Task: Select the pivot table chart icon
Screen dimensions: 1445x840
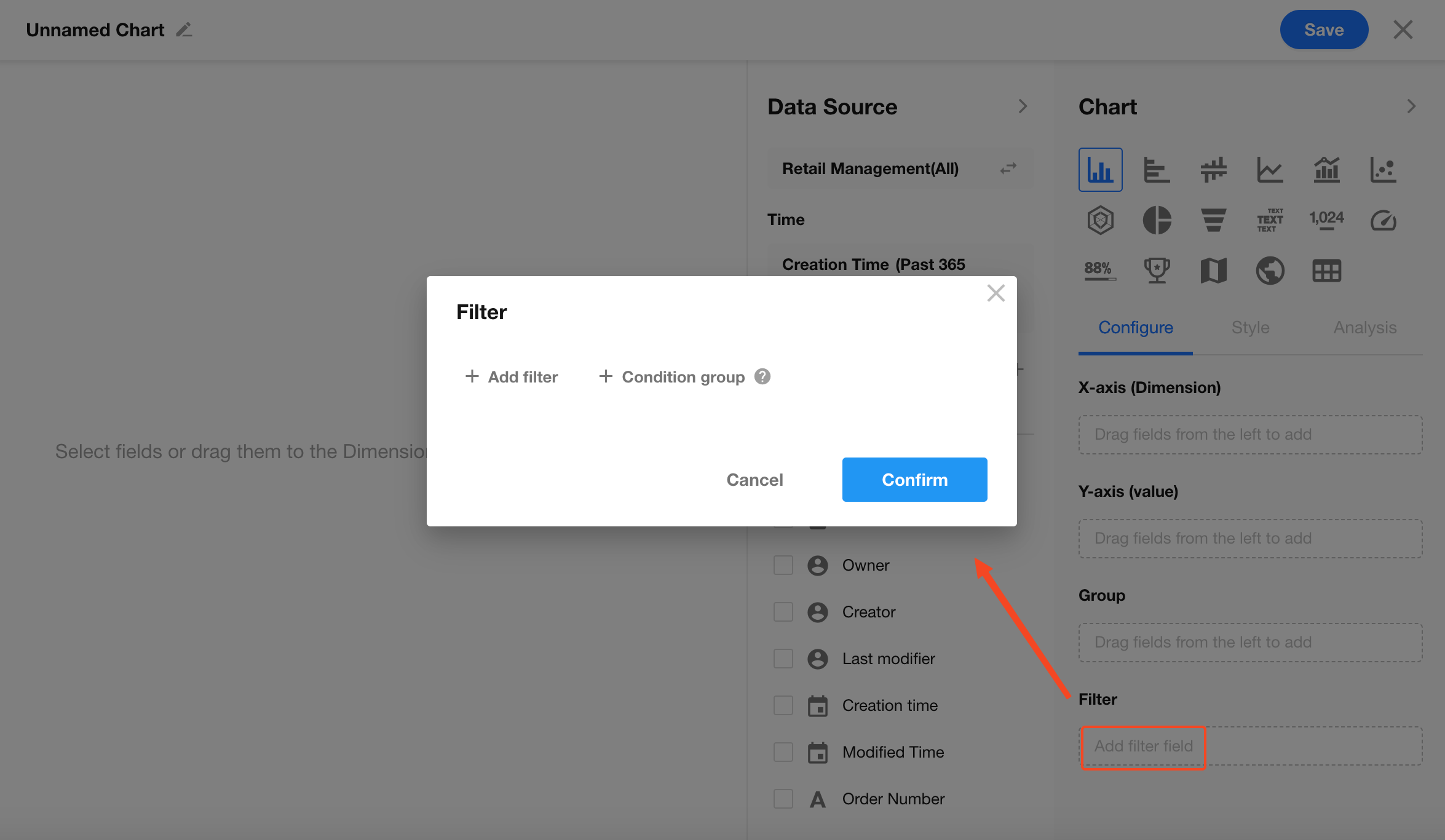Action: (1326, 271)
